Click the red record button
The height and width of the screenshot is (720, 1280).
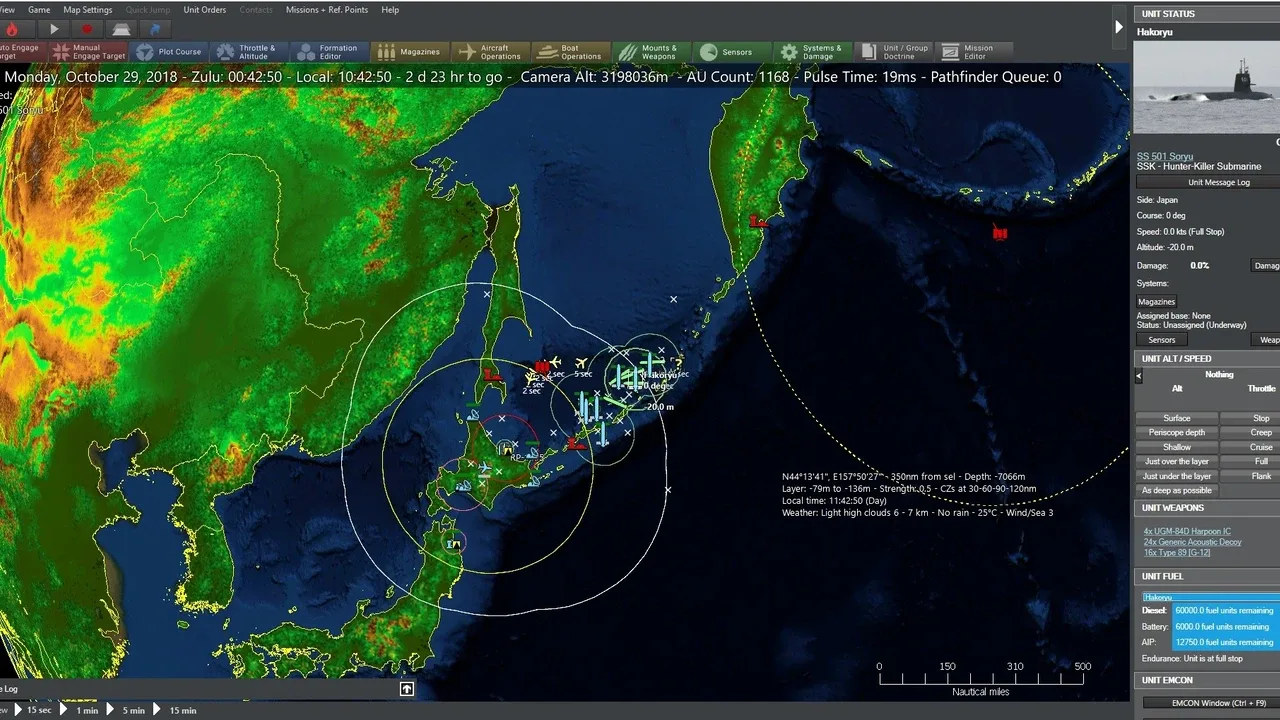click(87, 30)
